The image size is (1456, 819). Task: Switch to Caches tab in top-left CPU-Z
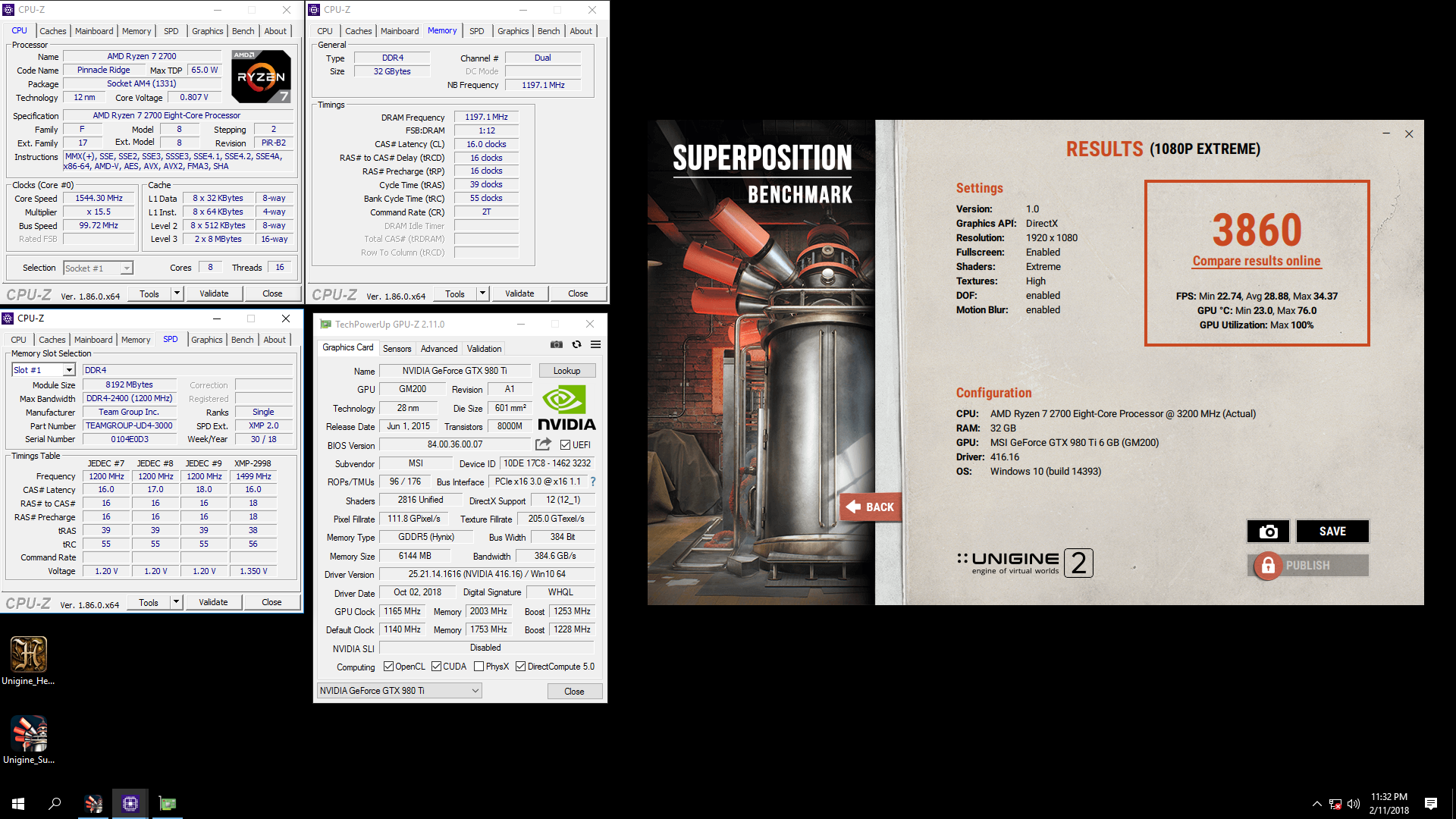pos(52,31)
